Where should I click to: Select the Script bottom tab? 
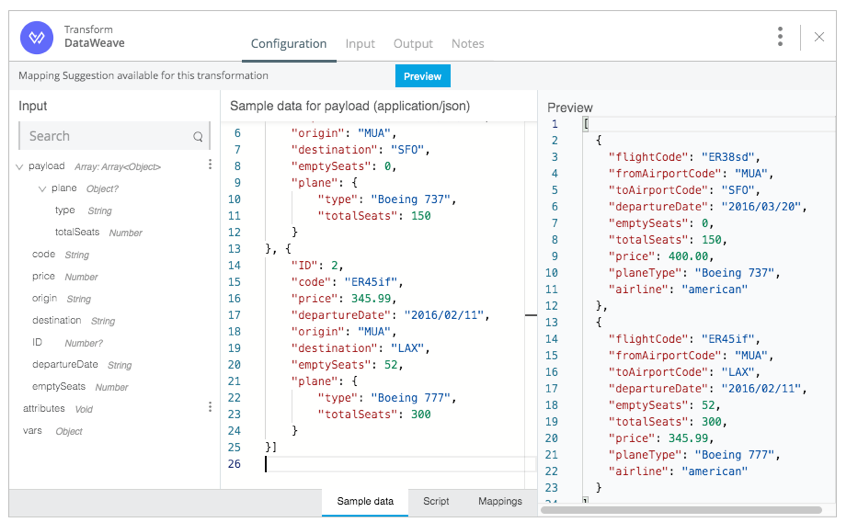click(x=436, y=502)
